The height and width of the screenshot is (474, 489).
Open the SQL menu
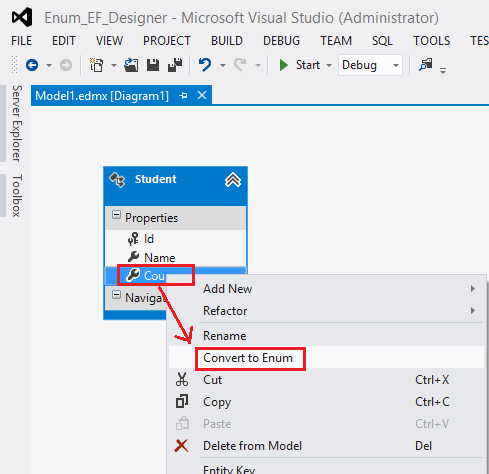coord(382,41)
